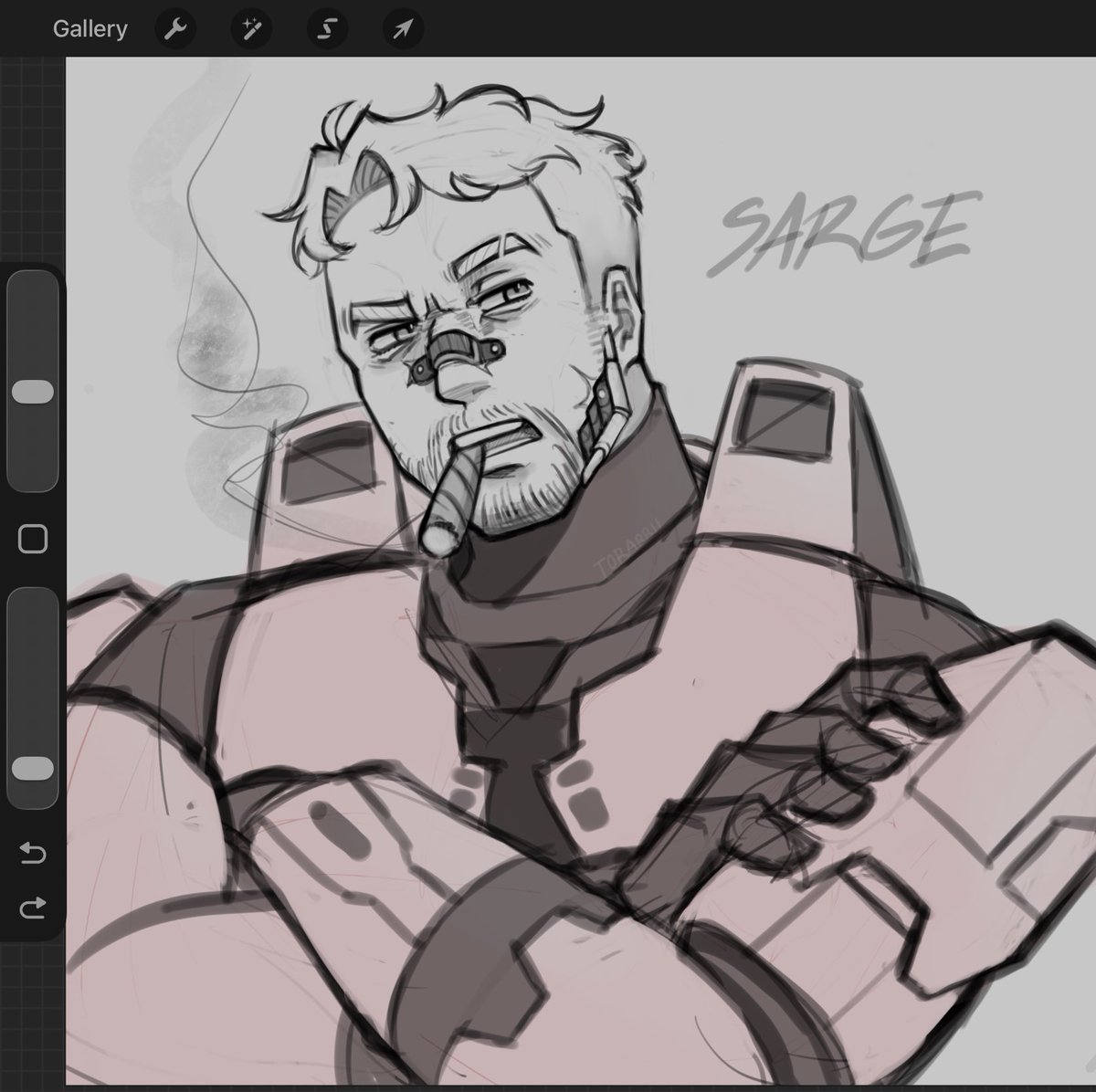Tap the redo arrow on the left sidebar
The height and width of the screenshot is (1092, 1096).
point(32,908)
